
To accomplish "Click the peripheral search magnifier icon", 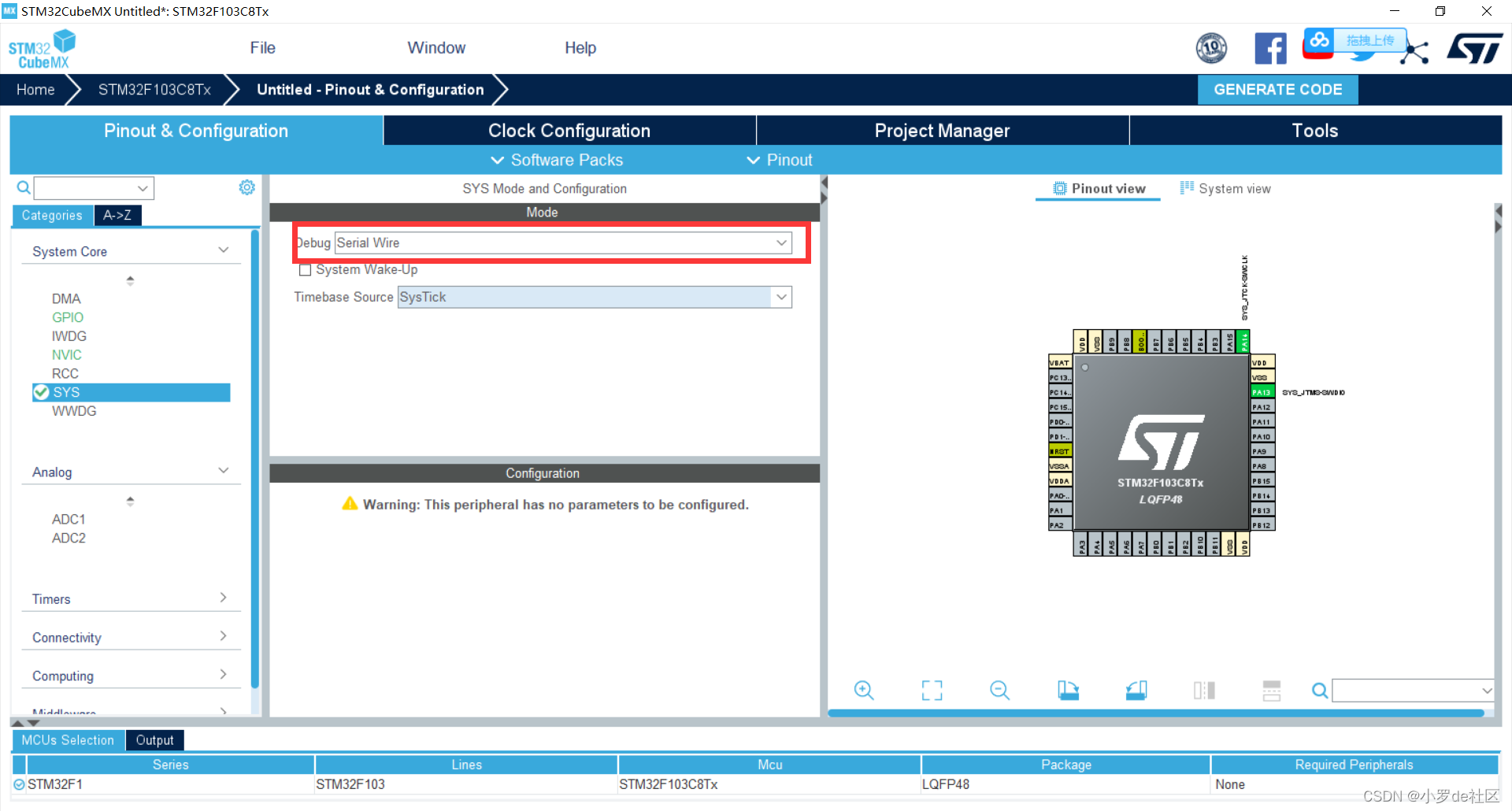I will (24, 187).
